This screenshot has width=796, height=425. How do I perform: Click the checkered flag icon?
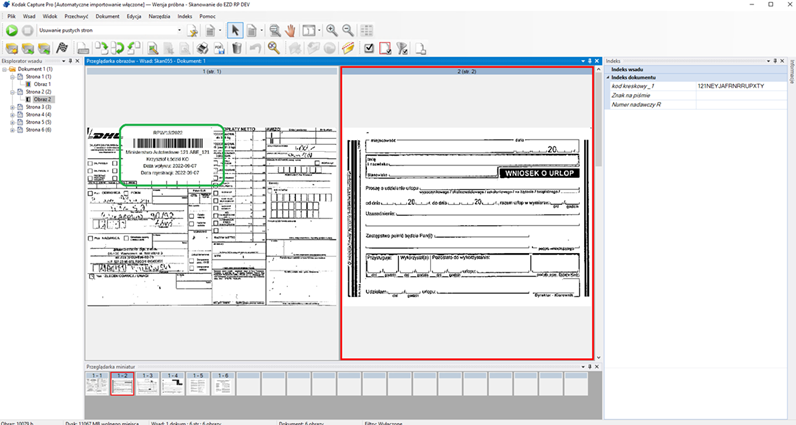62,47
